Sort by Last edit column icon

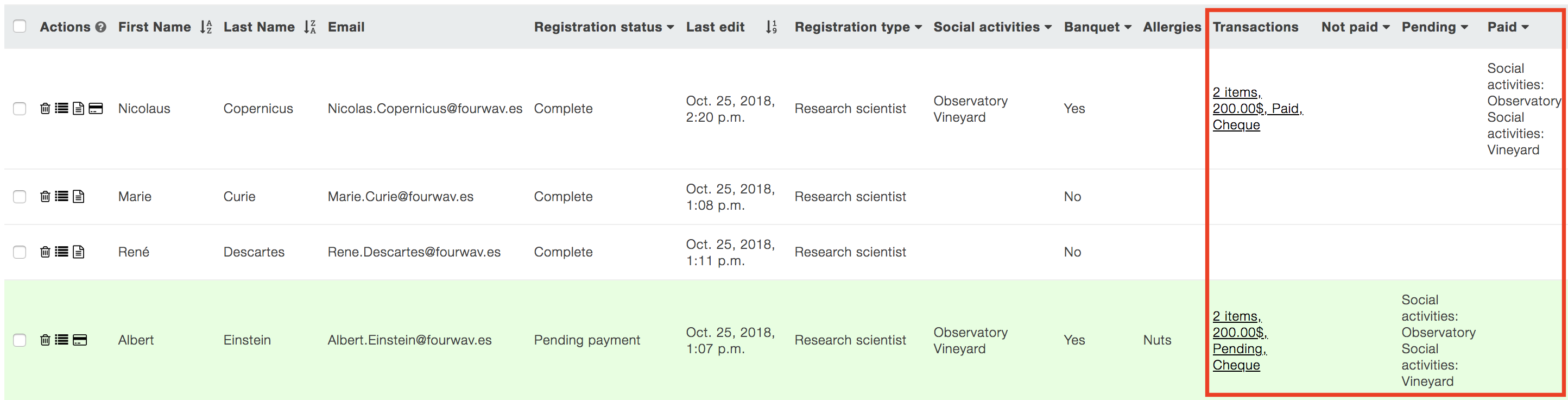(x=771, y=27)
